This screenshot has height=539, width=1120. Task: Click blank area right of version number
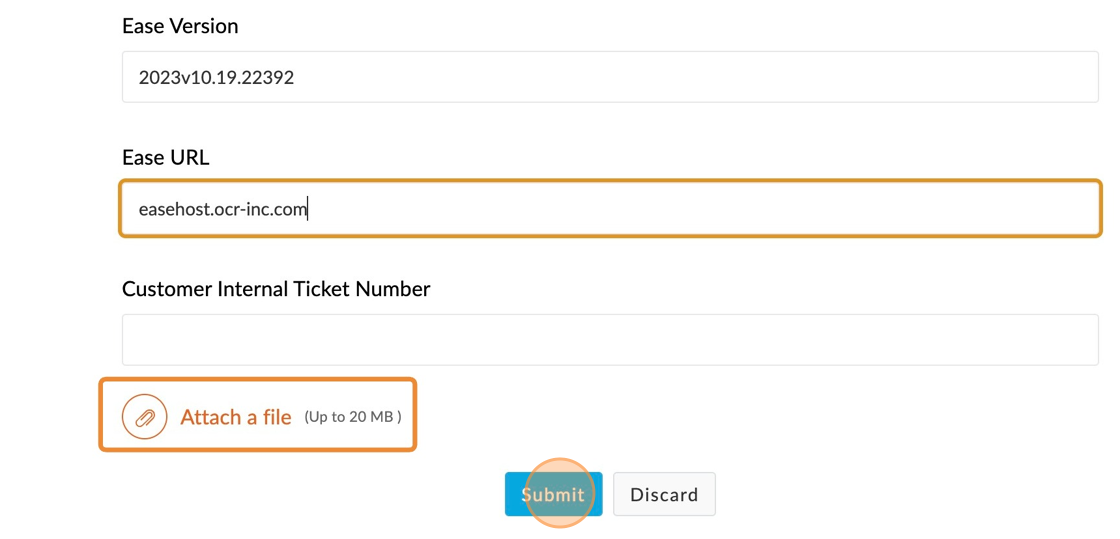[x=700, y=77]
